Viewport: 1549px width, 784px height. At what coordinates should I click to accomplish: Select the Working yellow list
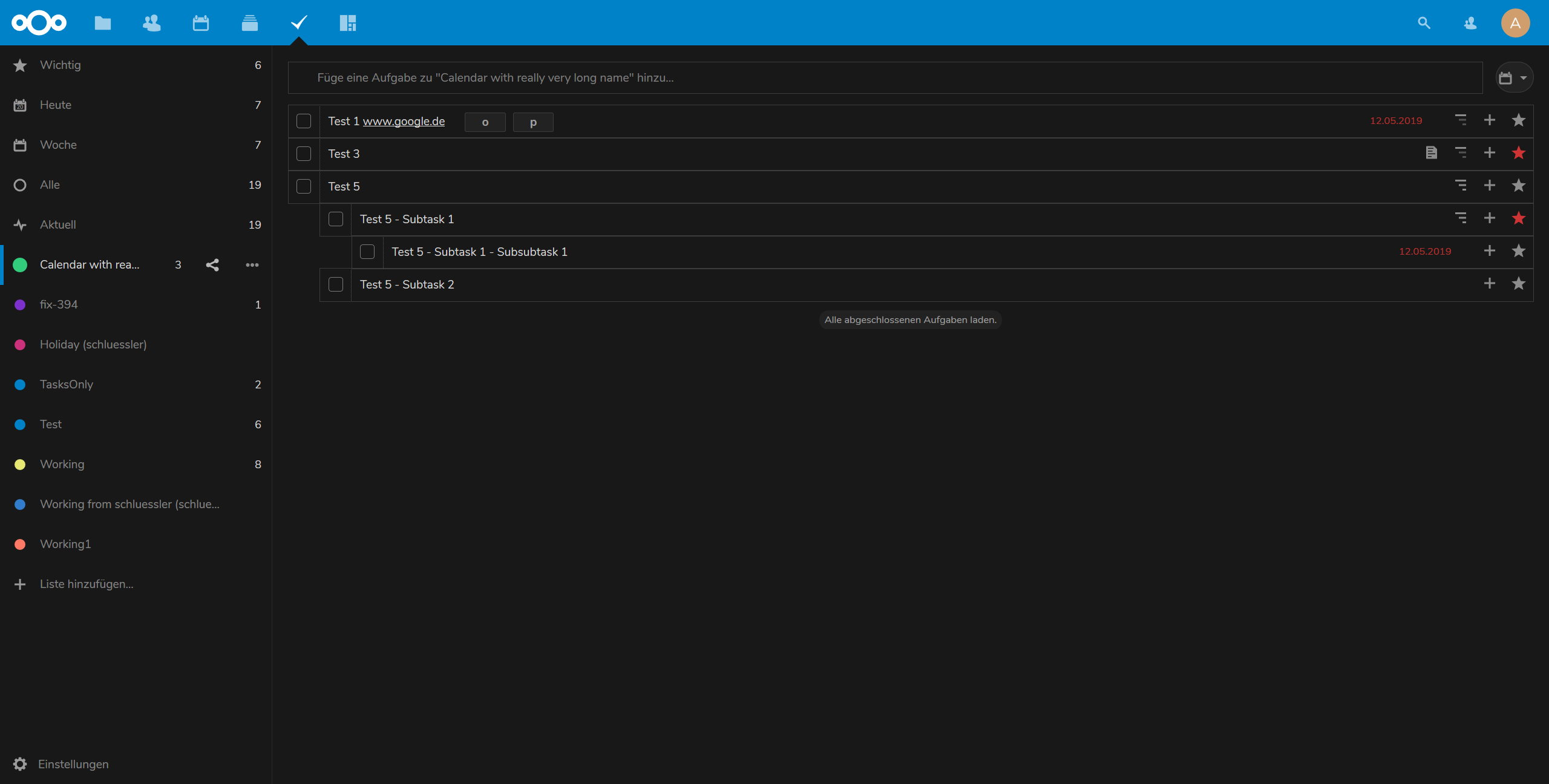click(x=136, y=465)
